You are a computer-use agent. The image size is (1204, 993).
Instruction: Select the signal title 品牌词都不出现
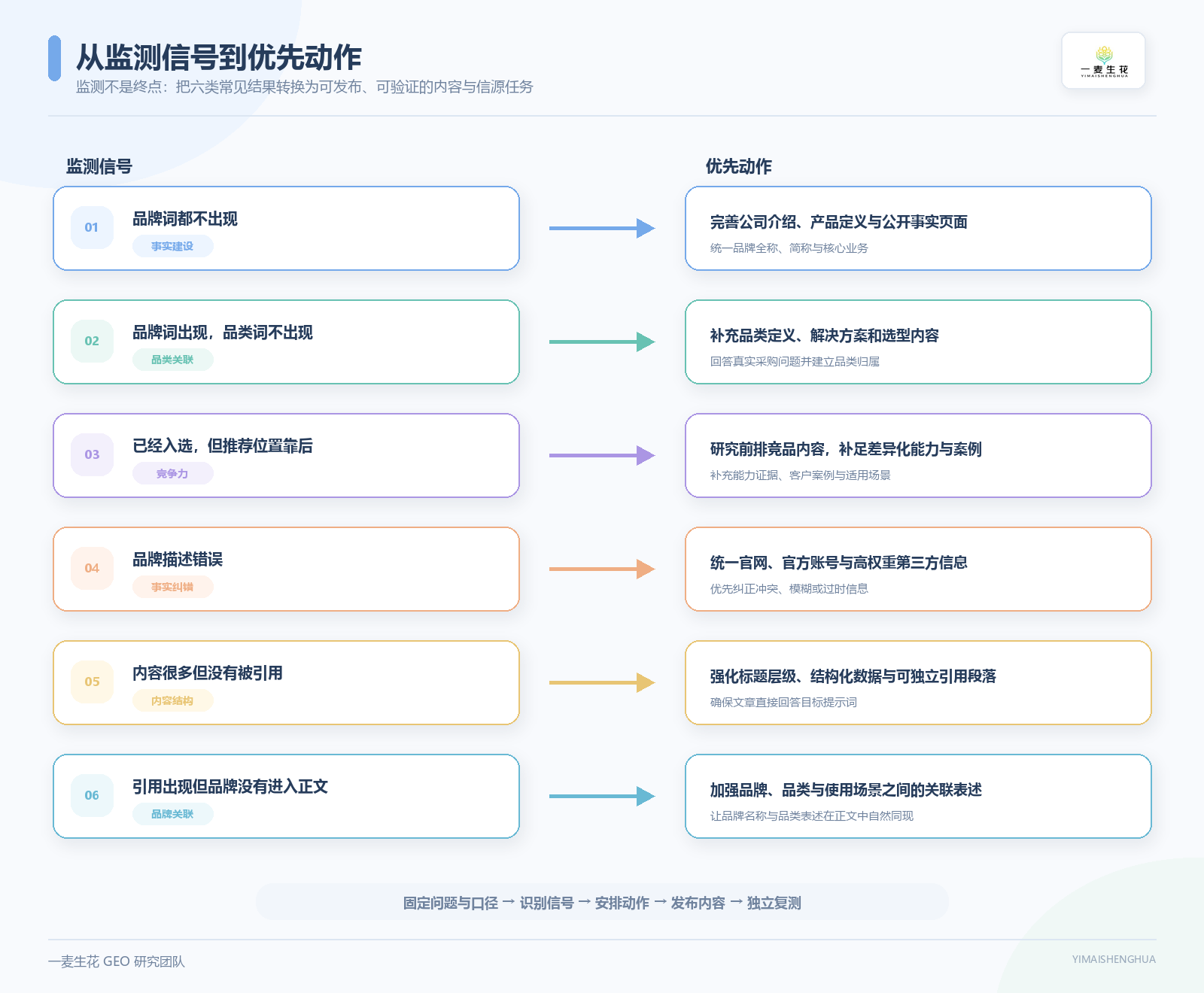185,219
